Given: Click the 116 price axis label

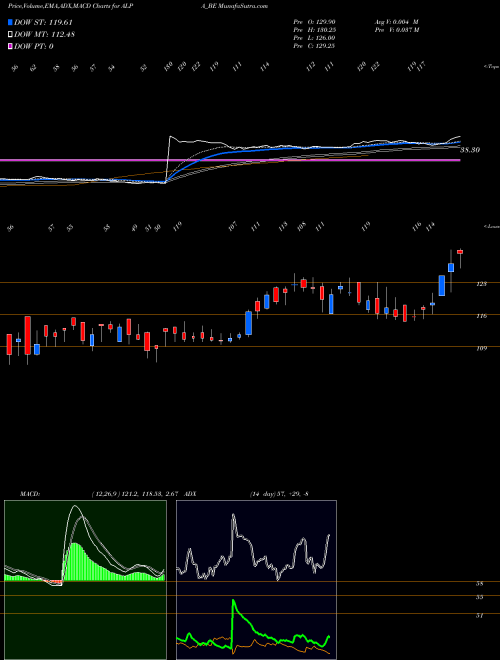Looking at the screenshot, I should (x=481, y=316).
